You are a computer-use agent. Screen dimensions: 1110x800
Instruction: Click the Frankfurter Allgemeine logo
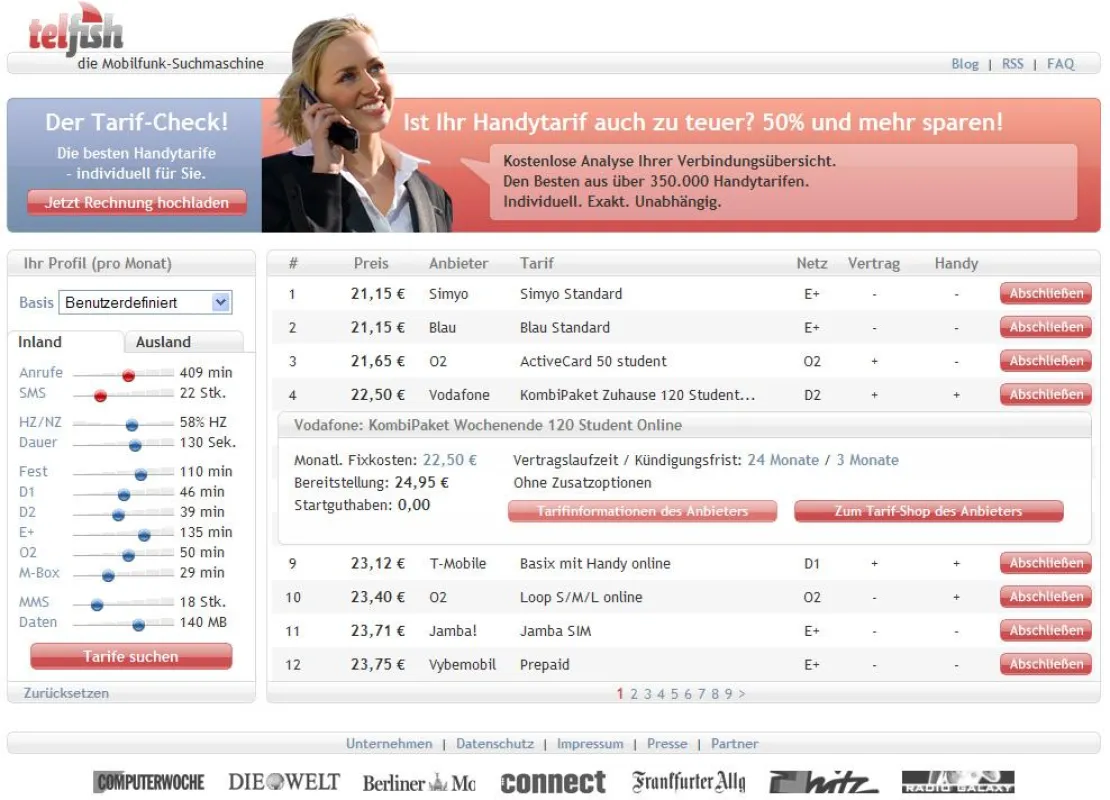[689, 782]
